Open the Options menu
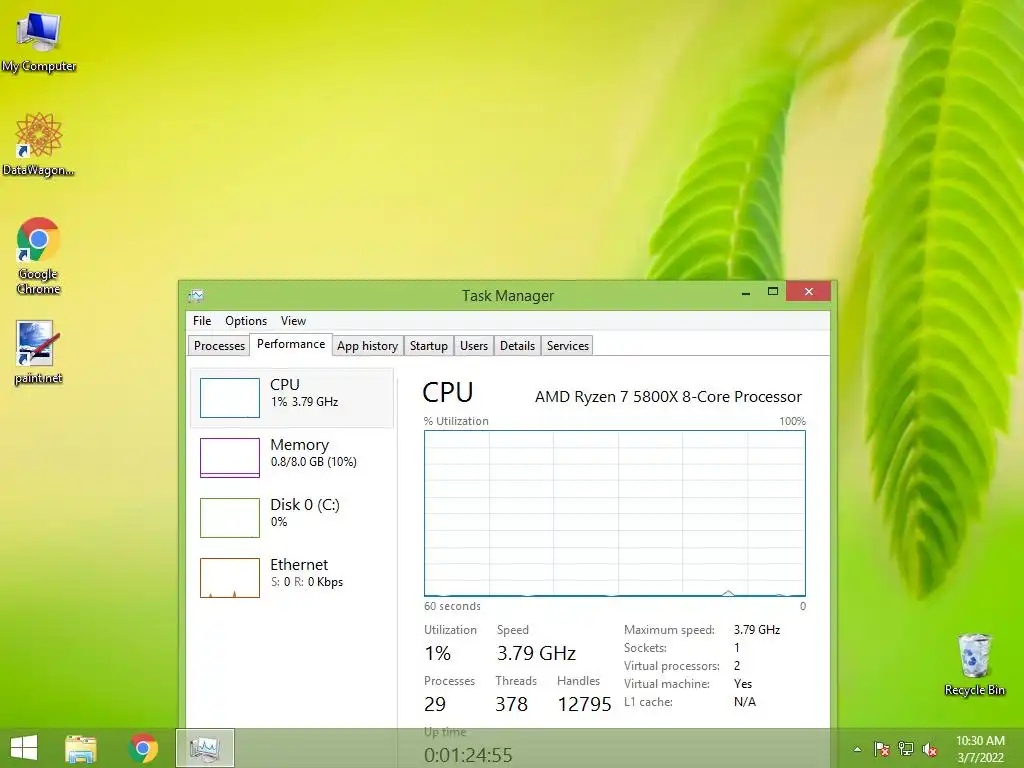The width and height of the screenshot is (1024, 768). pos(246,321)
